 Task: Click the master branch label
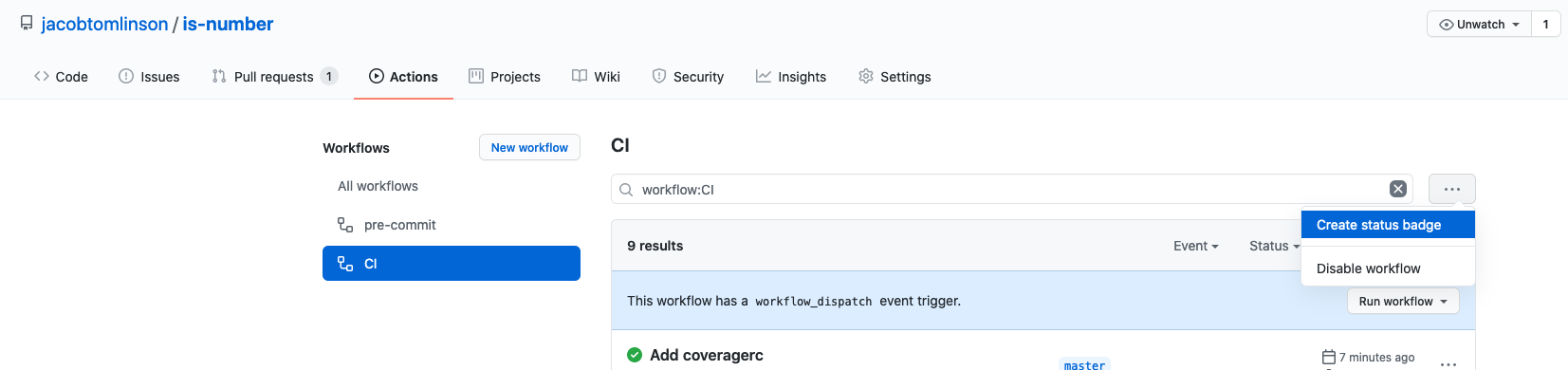[x=1084, y=365]
